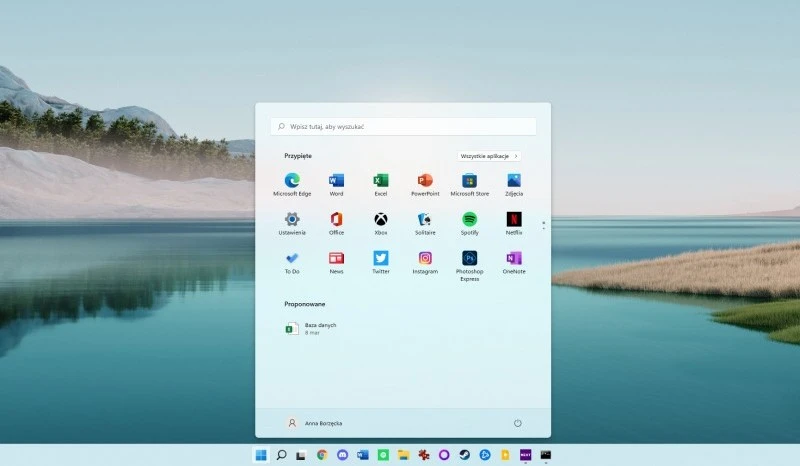The image size is (800, 466).
Task: Launch PowerPoint from pinned apps
Action: click(425, 184)
